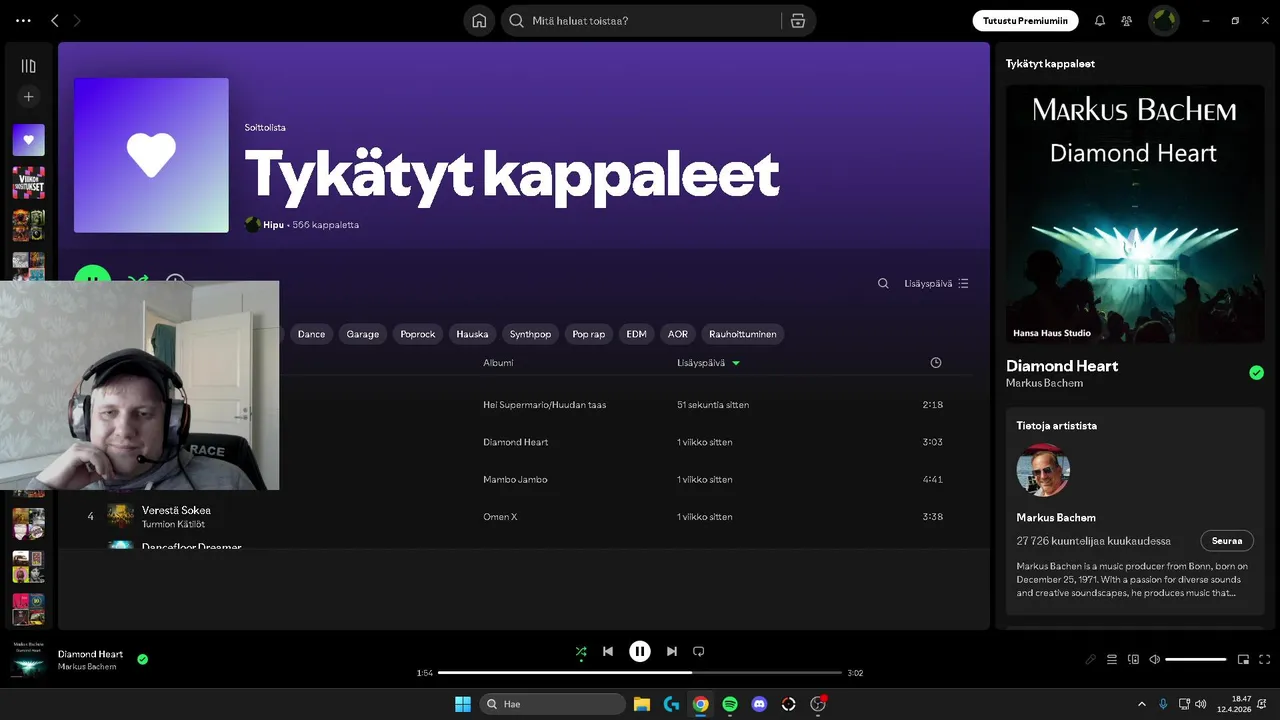Toggle saved checkmark in right panel
The image size is (1280, 720).
[x=1256, y=373]
